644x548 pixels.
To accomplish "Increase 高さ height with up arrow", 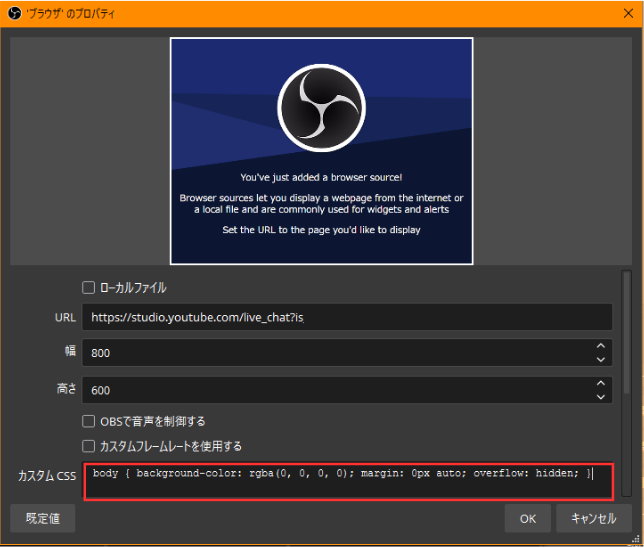I will pyautogui.click(x=600, y=383).
